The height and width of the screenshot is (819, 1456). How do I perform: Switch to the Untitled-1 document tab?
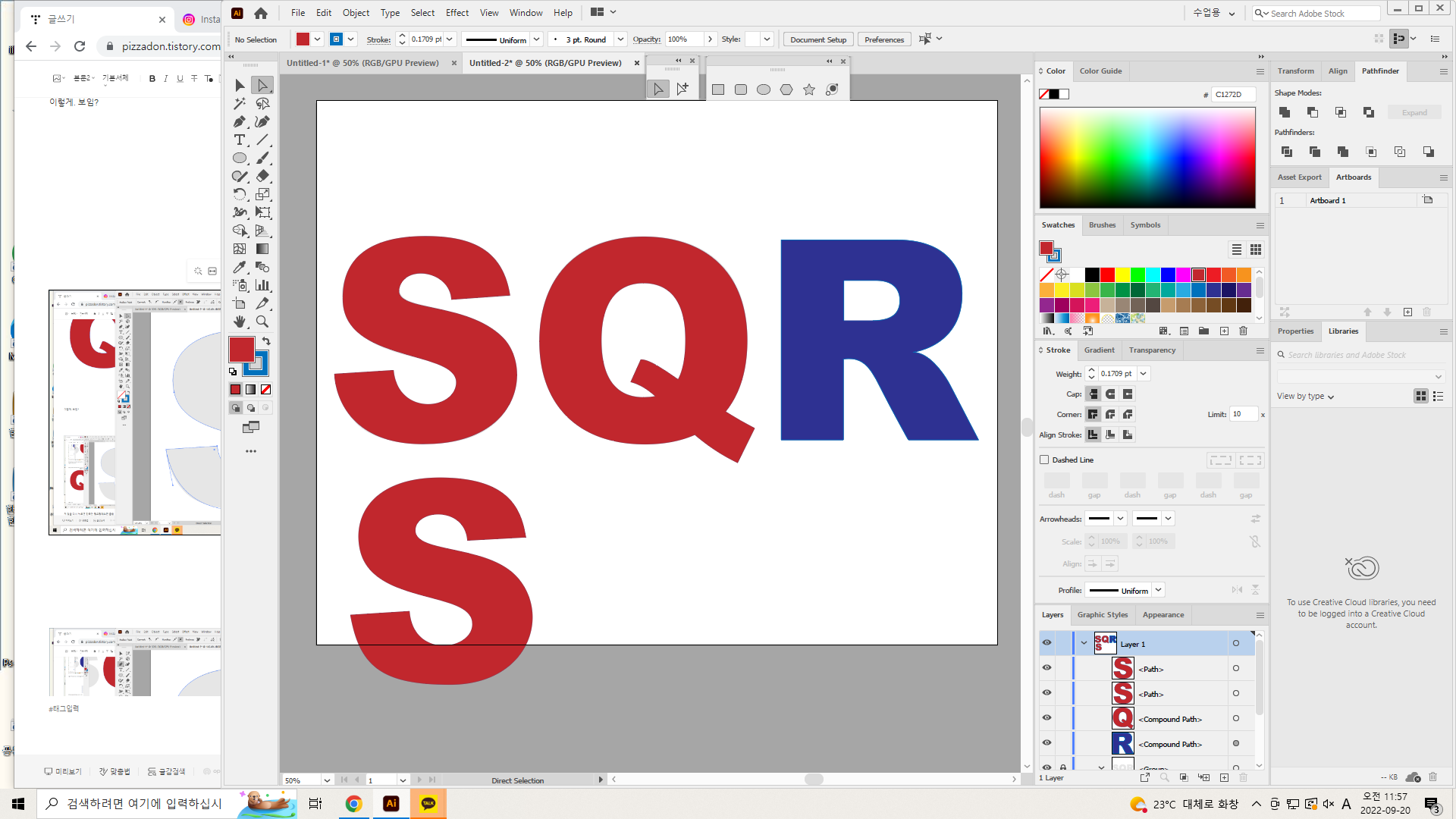(362, 63)
